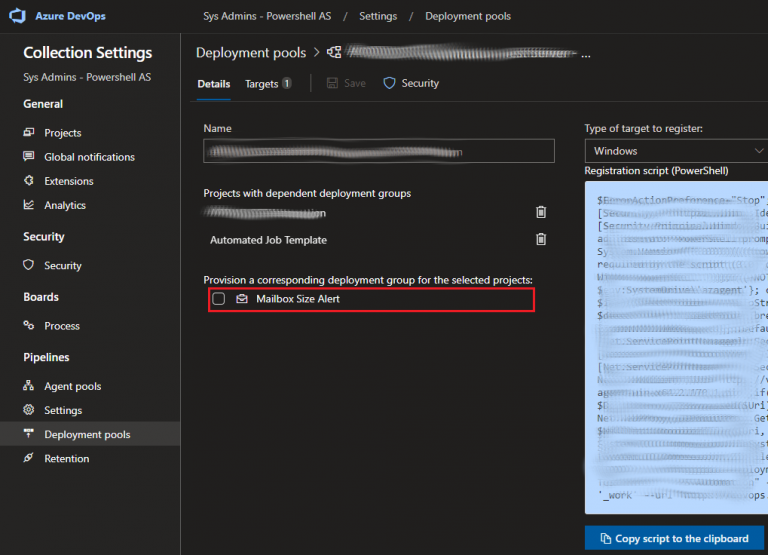Click the Settings gear icon

tap(29, 410)
